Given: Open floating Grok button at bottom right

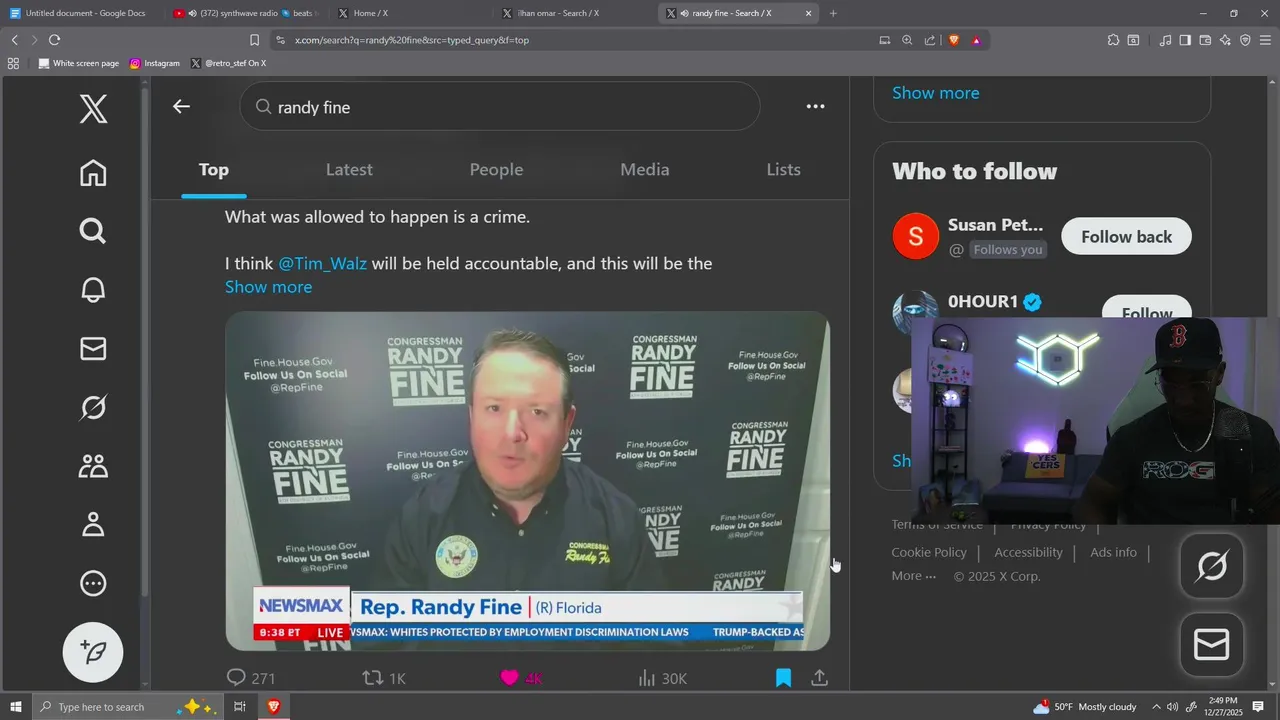Looking at the screenshot, I should pyautogui.click(x=1212, y=567).
